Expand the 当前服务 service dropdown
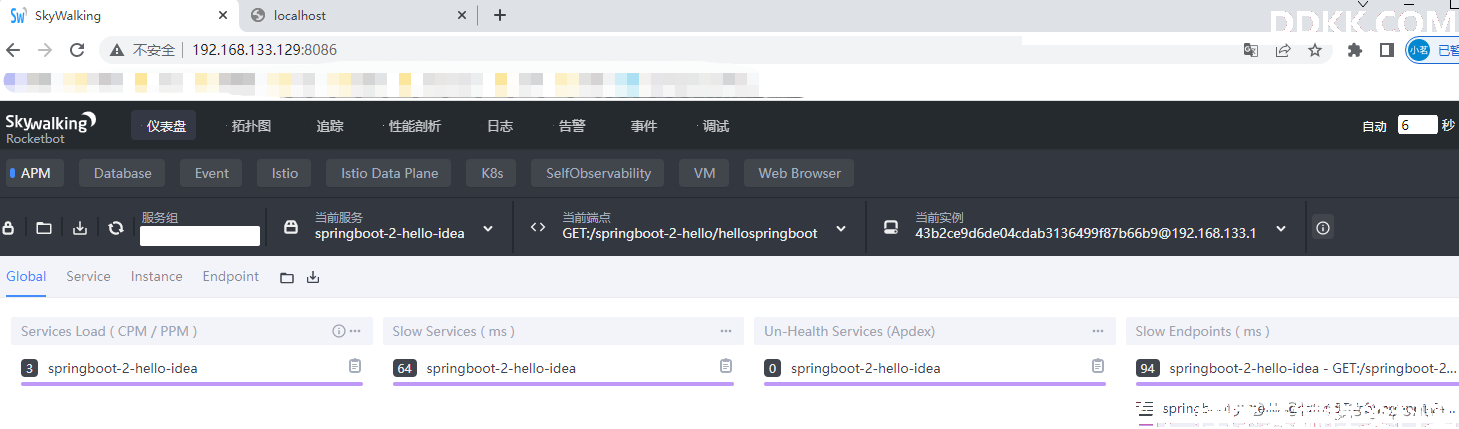This screenshot has height=429, width=1459. tap(488, 229)
